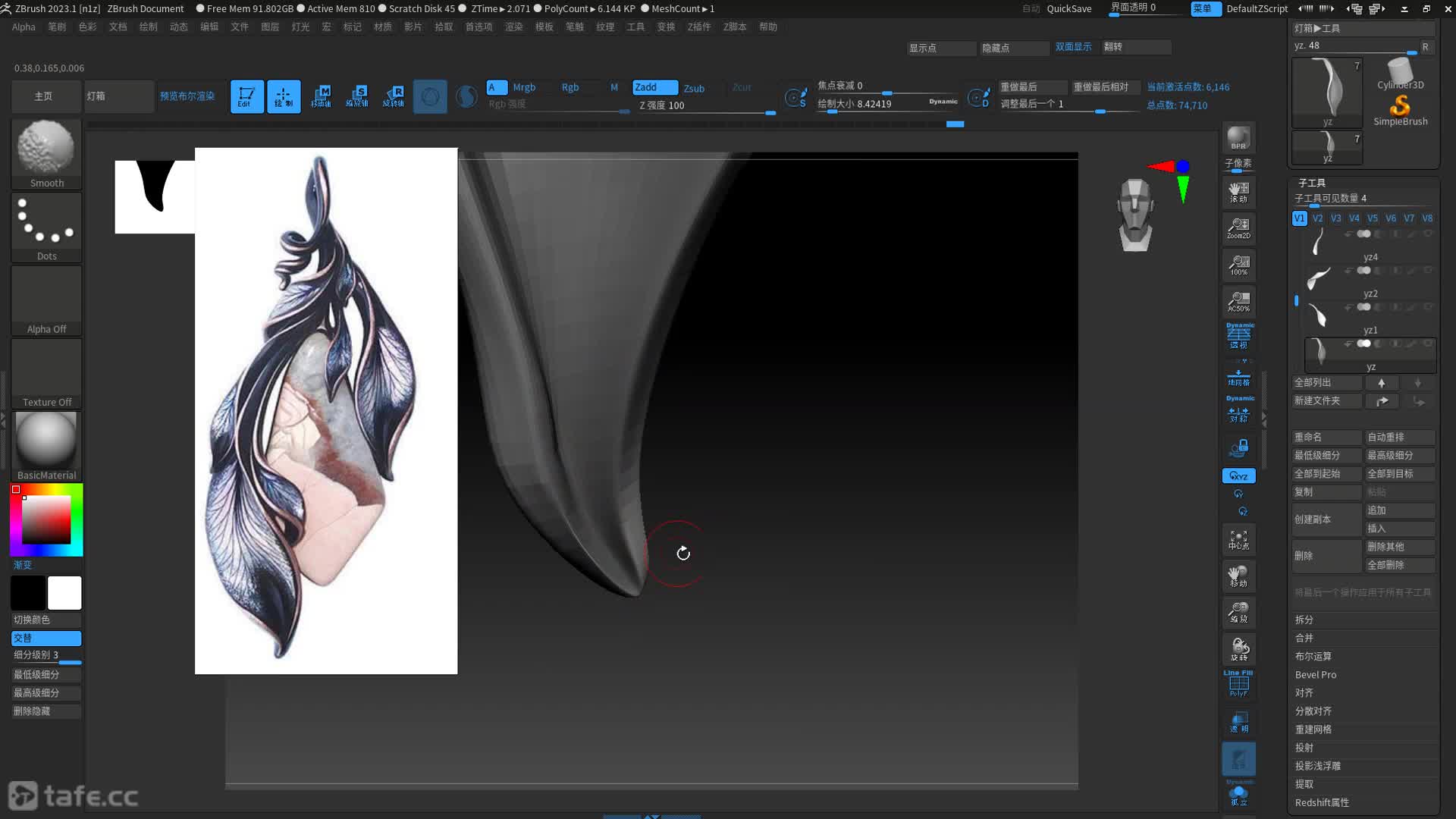Click the 灯箱 (LightBox) button

pyautogui.click(x=119, y=96)
